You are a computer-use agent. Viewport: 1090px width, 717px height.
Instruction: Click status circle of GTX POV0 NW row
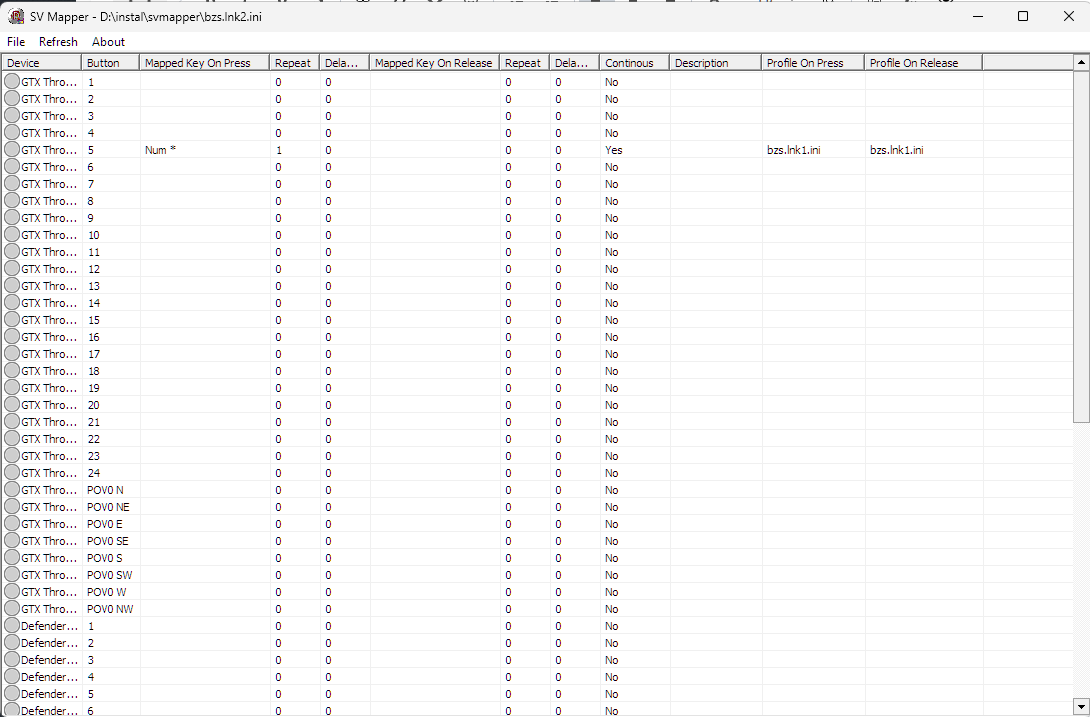[12, 609]
